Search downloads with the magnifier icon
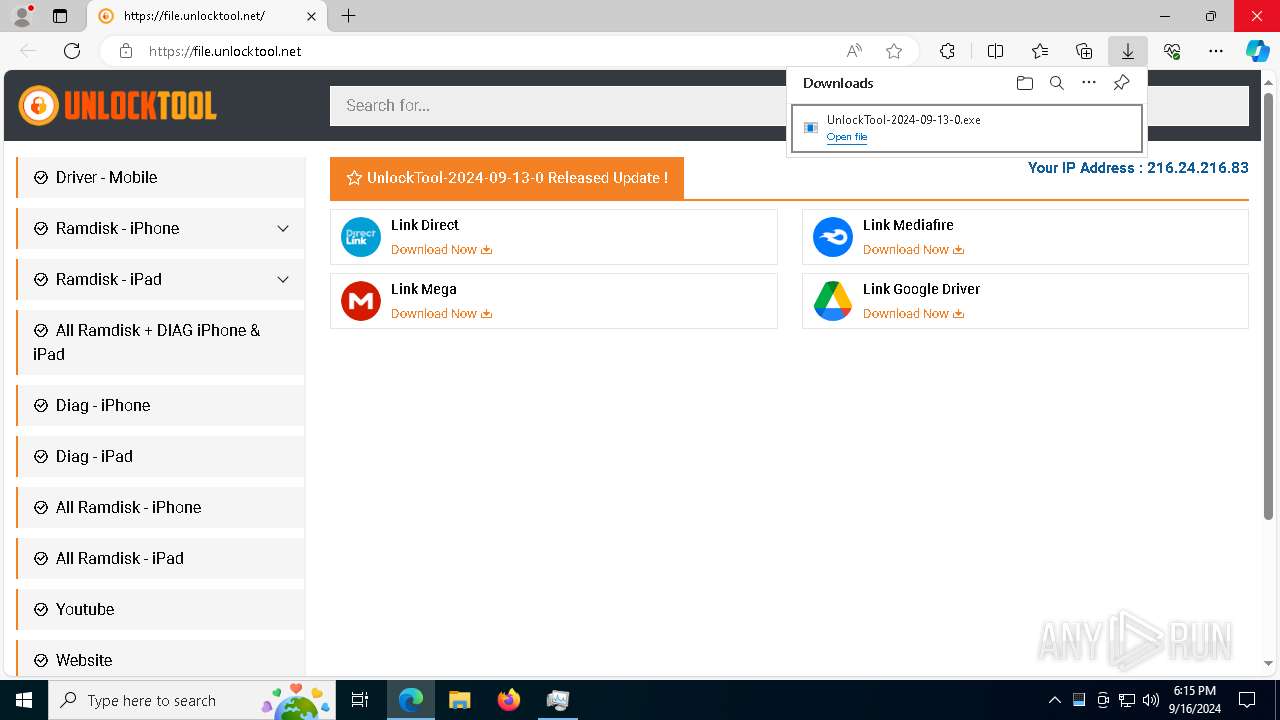This screenshot has height=720, width=1280. (1056, 83)
